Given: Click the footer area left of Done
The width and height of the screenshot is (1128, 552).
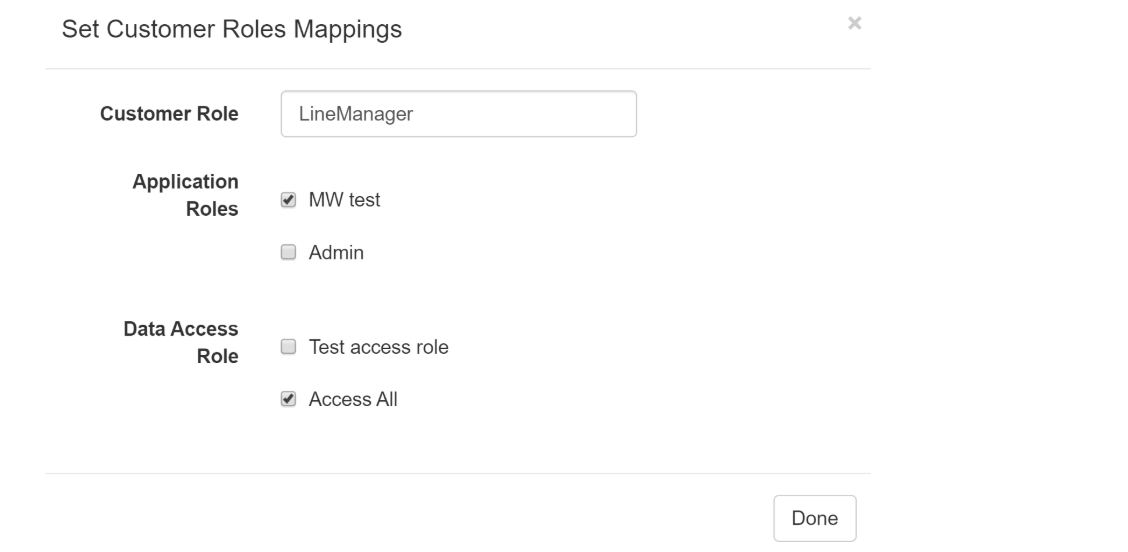Looking at the screenshot, I should coord(400,518).
